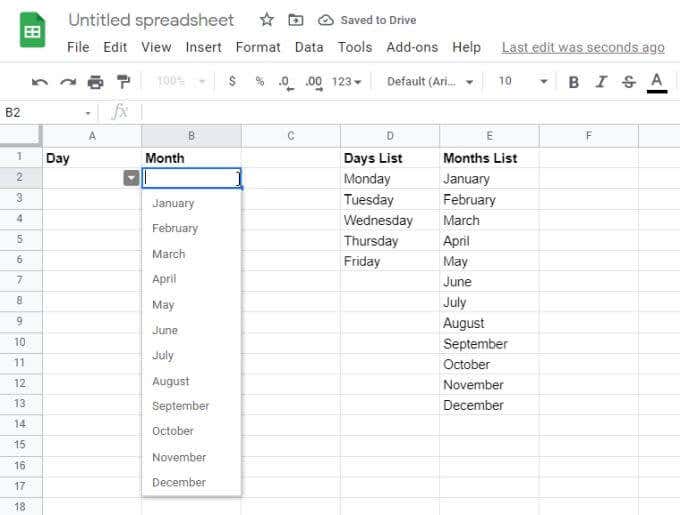Viewport: 680px width, 515px height.
Task: Format as currency with dollar icon
Action: (x=232, y=82)
